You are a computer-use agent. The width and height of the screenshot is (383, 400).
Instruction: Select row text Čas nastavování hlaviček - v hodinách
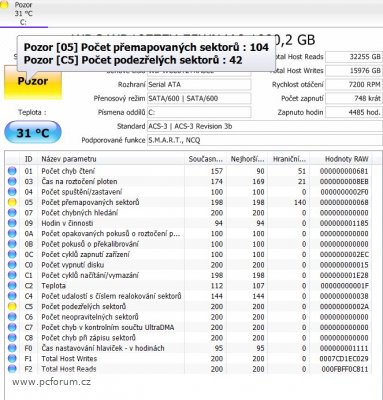point(103,348)
